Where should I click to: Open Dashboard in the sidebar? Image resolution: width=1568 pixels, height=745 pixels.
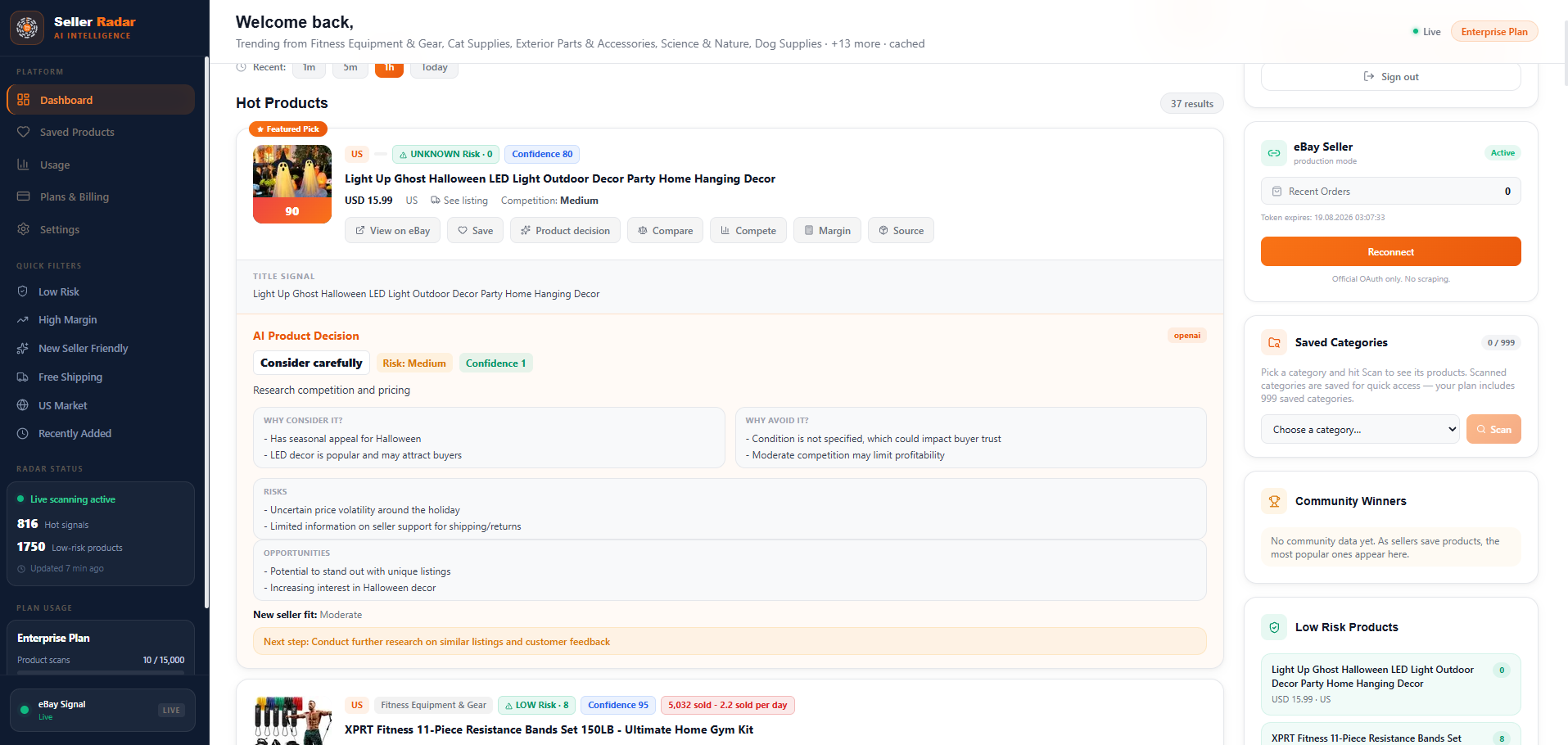click(101, 100)
